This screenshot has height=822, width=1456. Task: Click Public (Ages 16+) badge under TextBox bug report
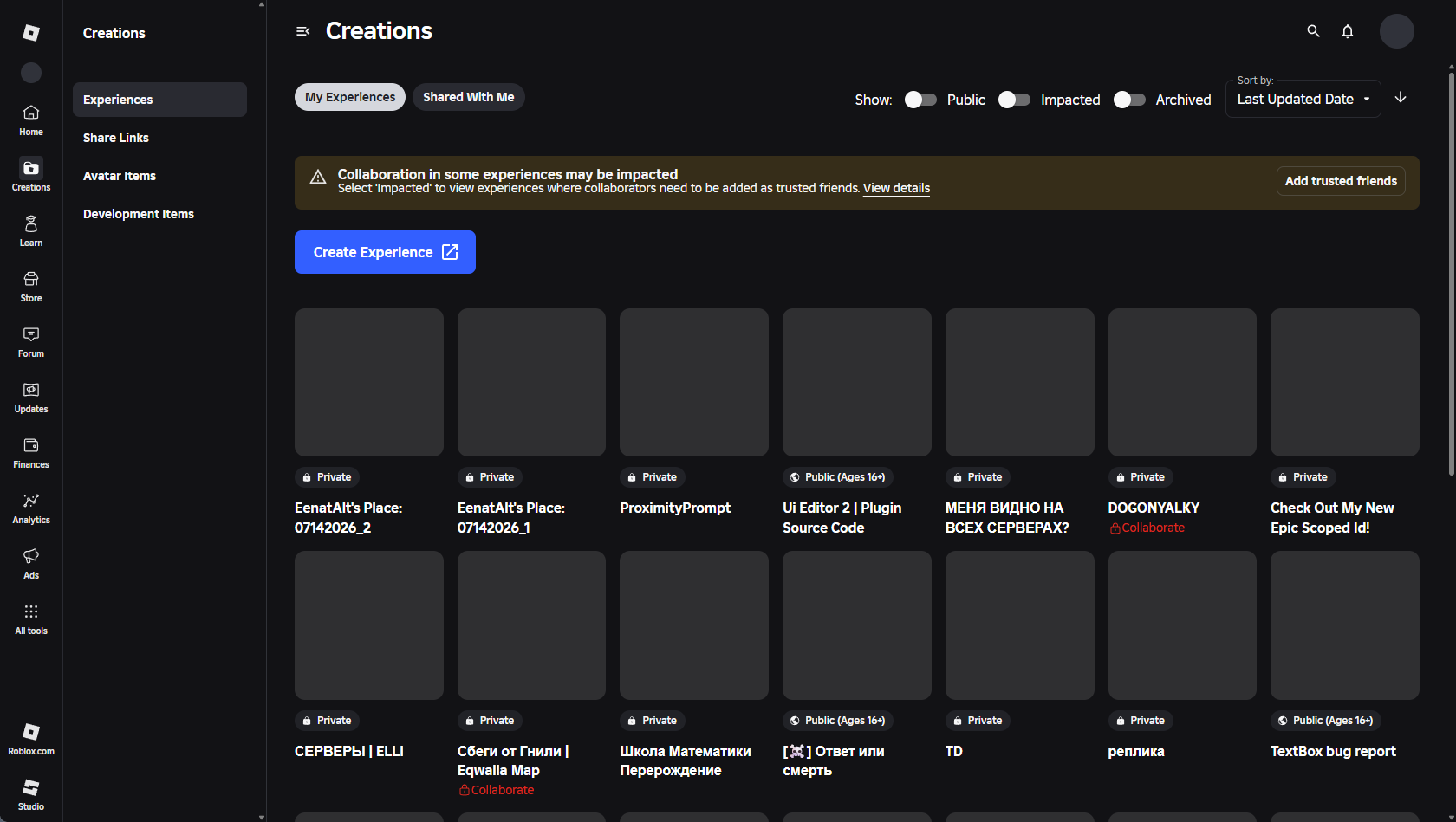pyautogui.click(x=1326, y=721)
